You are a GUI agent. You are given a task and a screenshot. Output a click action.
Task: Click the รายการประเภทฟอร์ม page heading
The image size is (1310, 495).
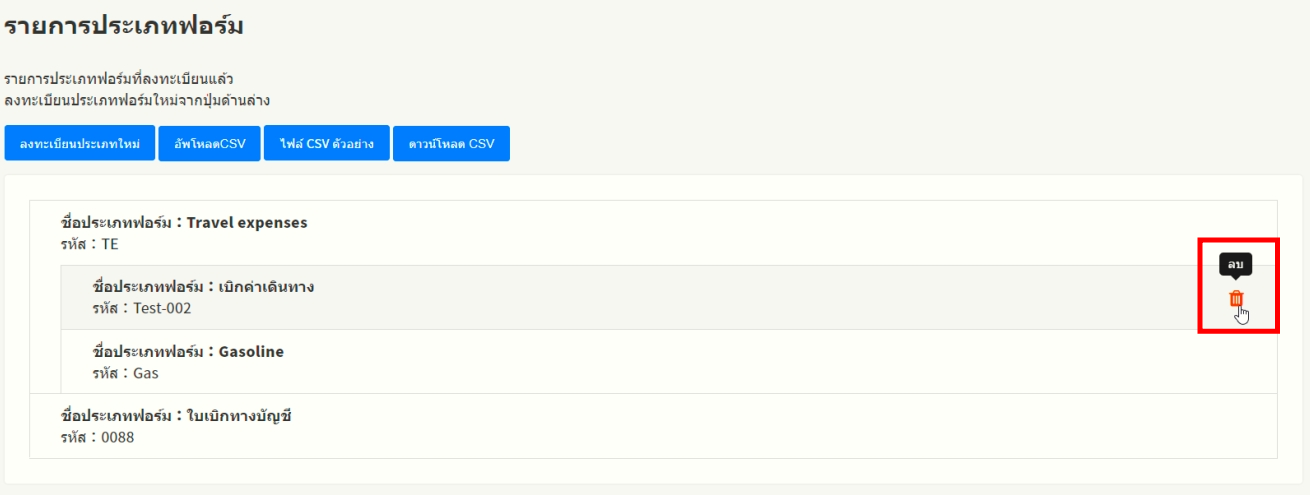pyautogui.click(x=124, y=26)
